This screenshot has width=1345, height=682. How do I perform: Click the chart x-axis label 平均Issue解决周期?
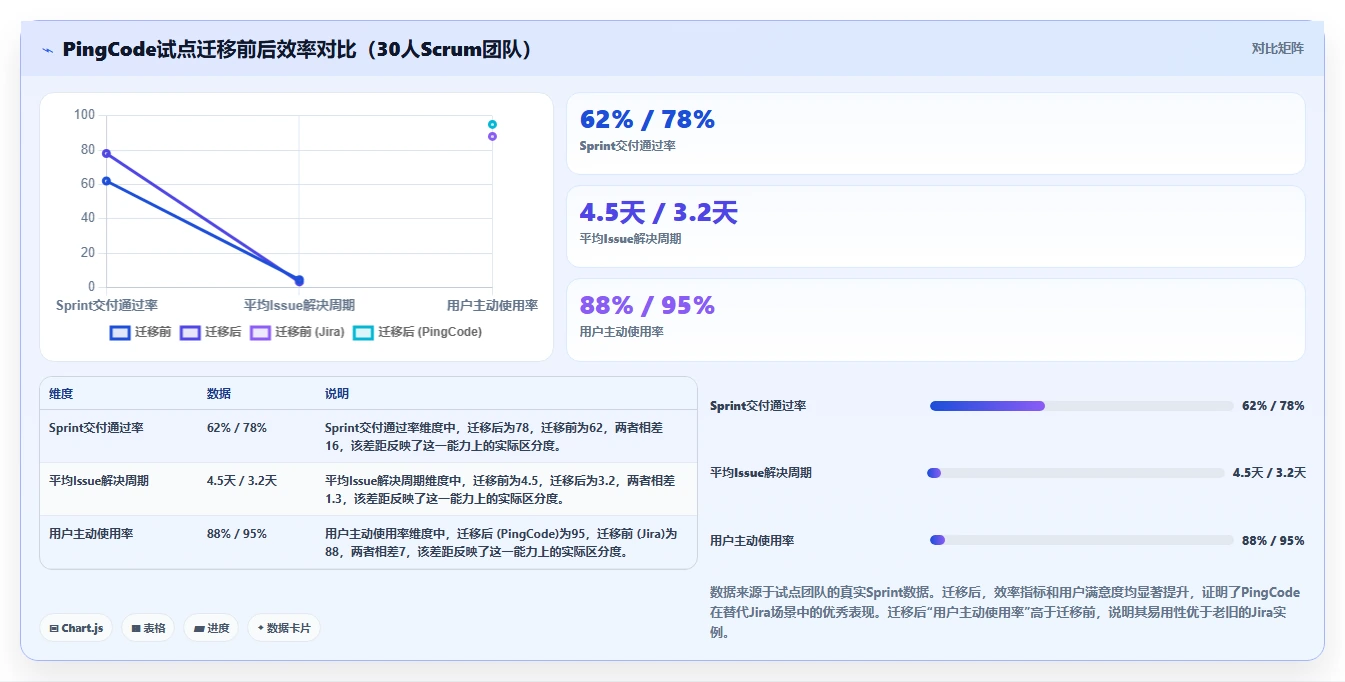(x=299, y=306)
